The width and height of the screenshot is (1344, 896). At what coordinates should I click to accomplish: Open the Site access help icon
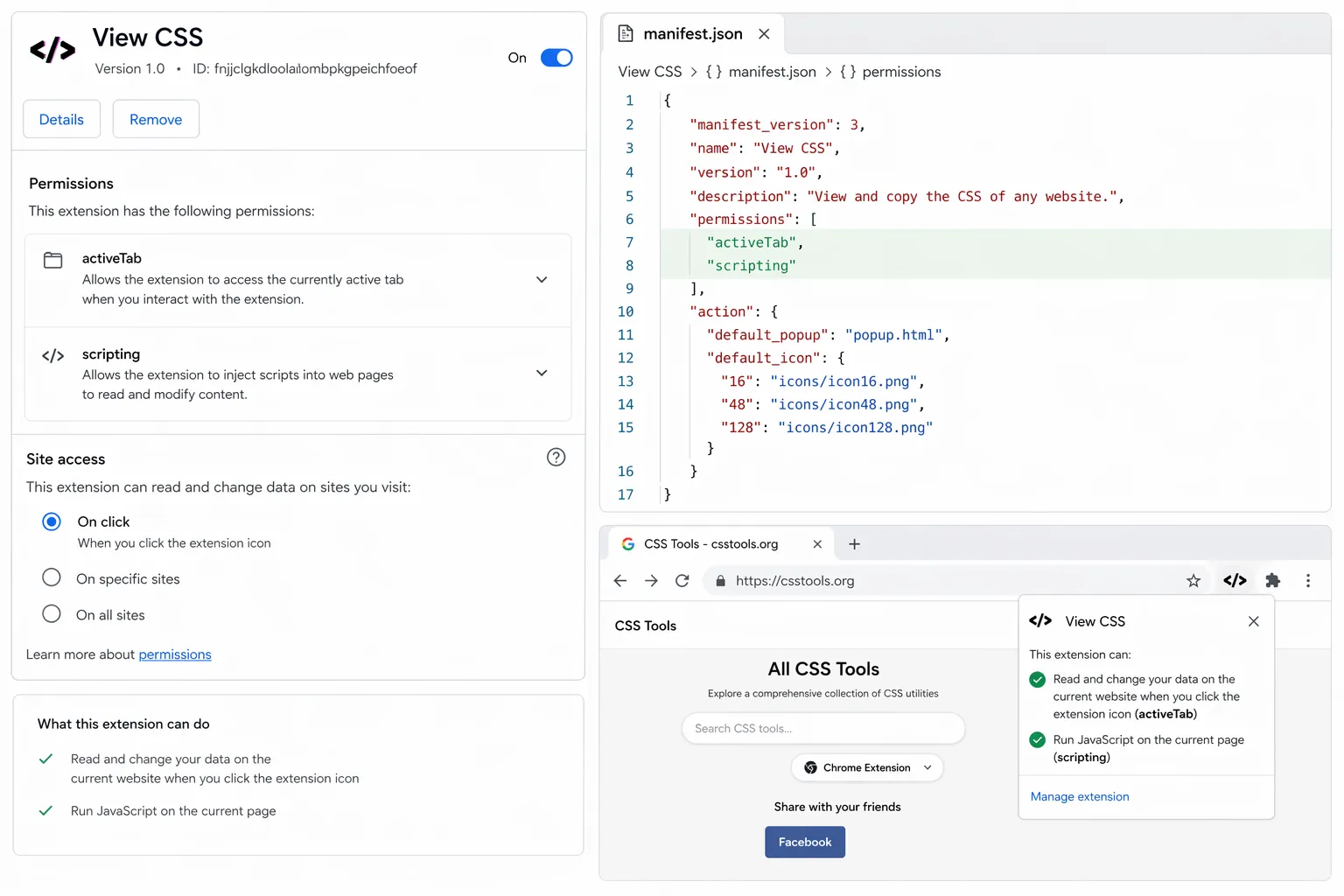(x=556, y=457)
